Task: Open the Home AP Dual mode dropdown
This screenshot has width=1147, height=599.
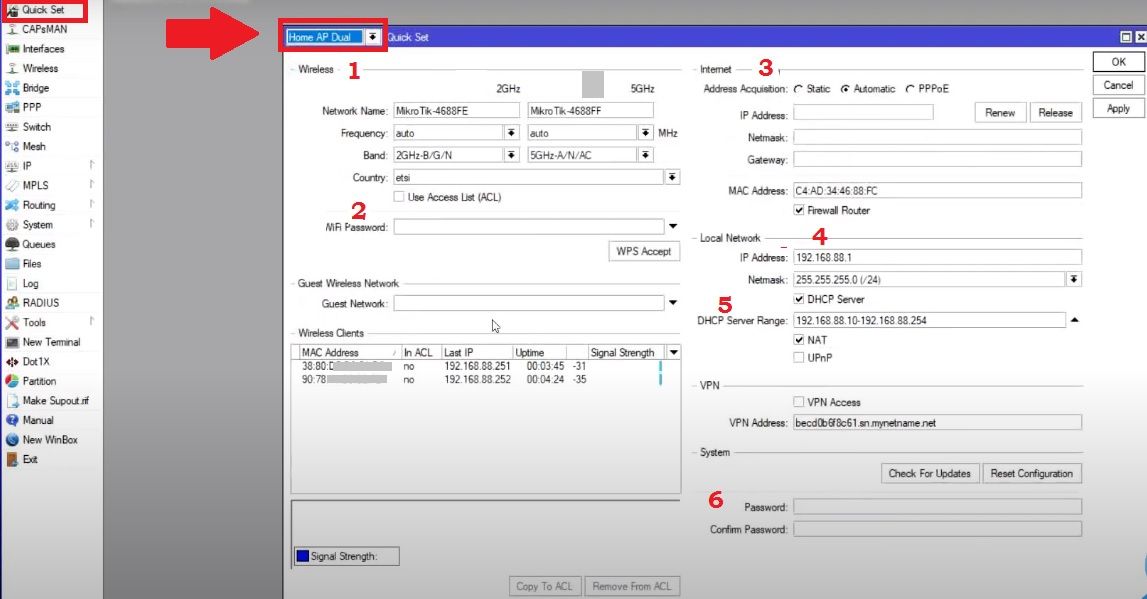Action: [372, 37]
